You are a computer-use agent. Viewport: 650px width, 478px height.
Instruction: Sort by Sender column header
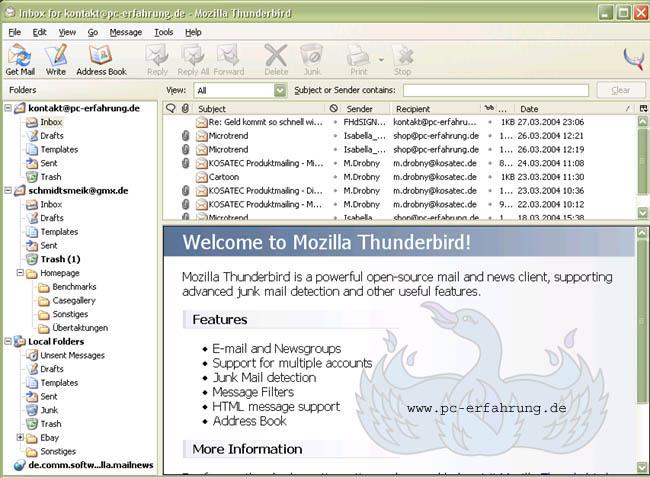366,109
